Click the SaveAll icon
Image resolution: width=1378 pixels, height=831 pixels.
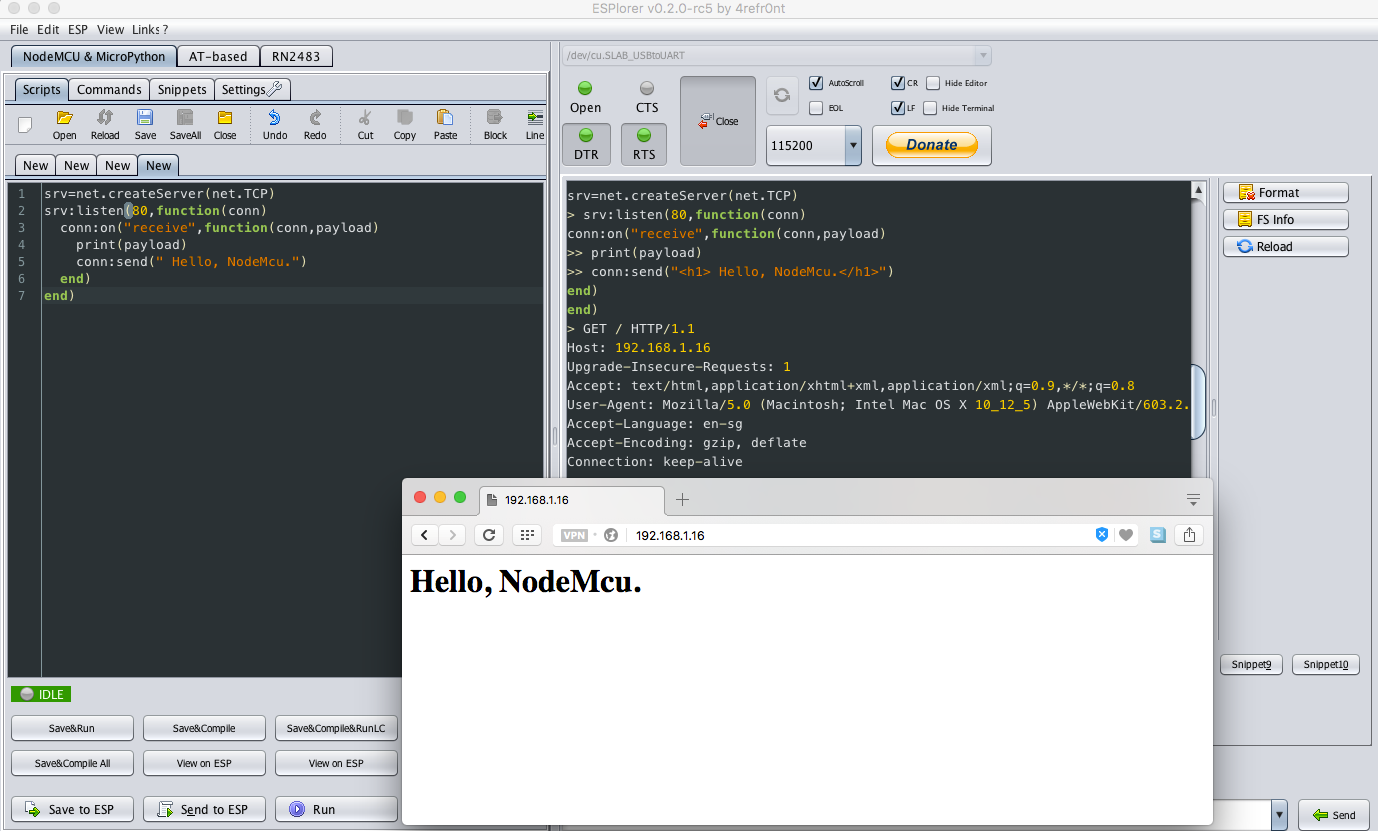click(x=184, y=122)
